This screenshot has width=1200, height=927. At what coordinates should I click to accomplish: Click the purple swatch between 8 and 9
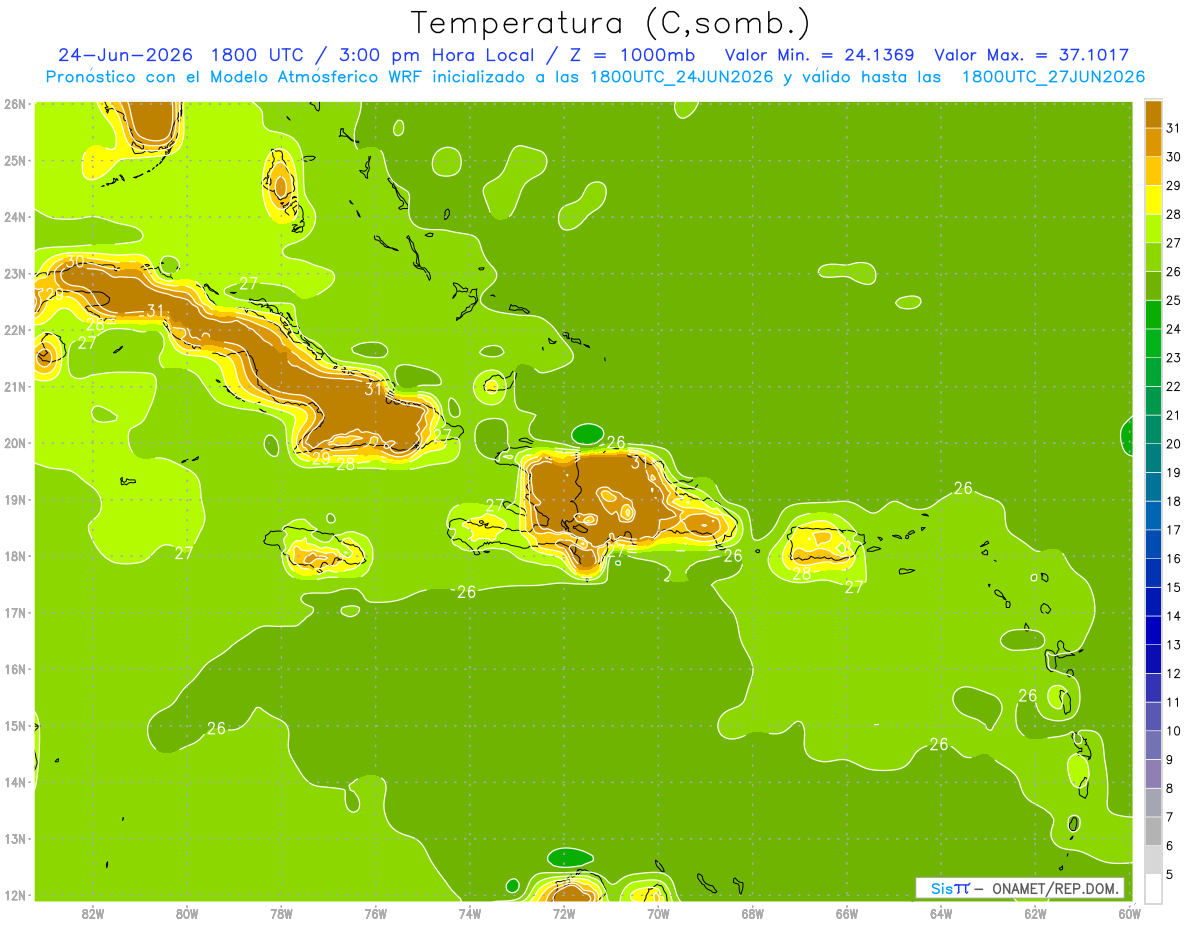(x=1153, y=774)
